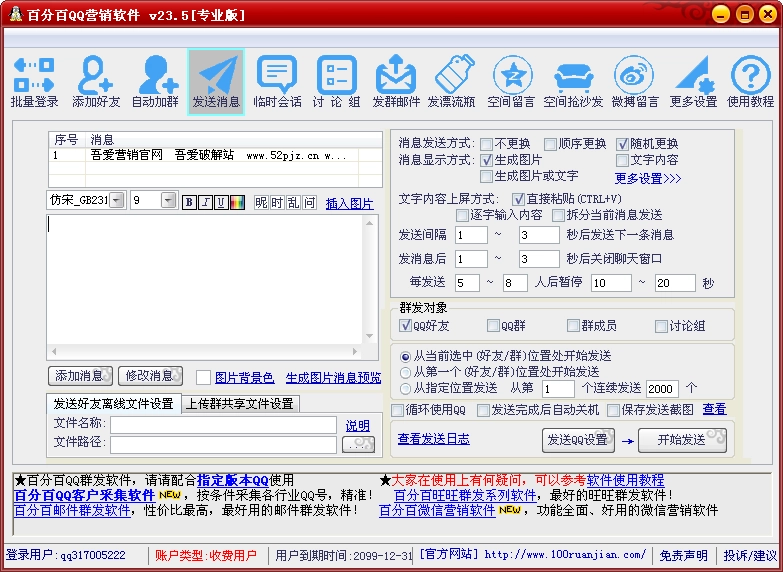Screen dimensions: 783x572
Task: Insert the 昵 nickname variable
Action: pos(261,202)
